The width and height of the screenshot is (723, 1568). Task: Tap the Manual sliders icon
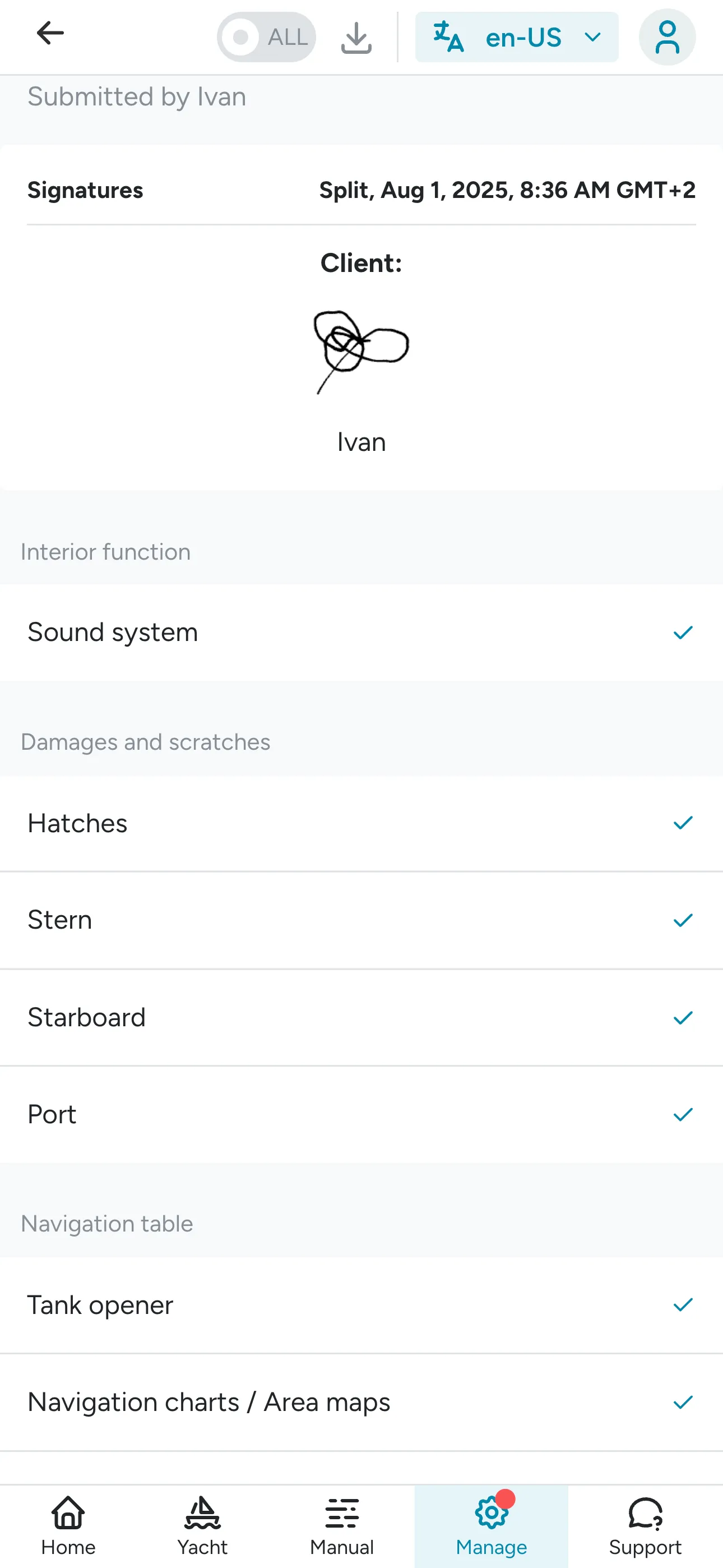point(342,1514)
